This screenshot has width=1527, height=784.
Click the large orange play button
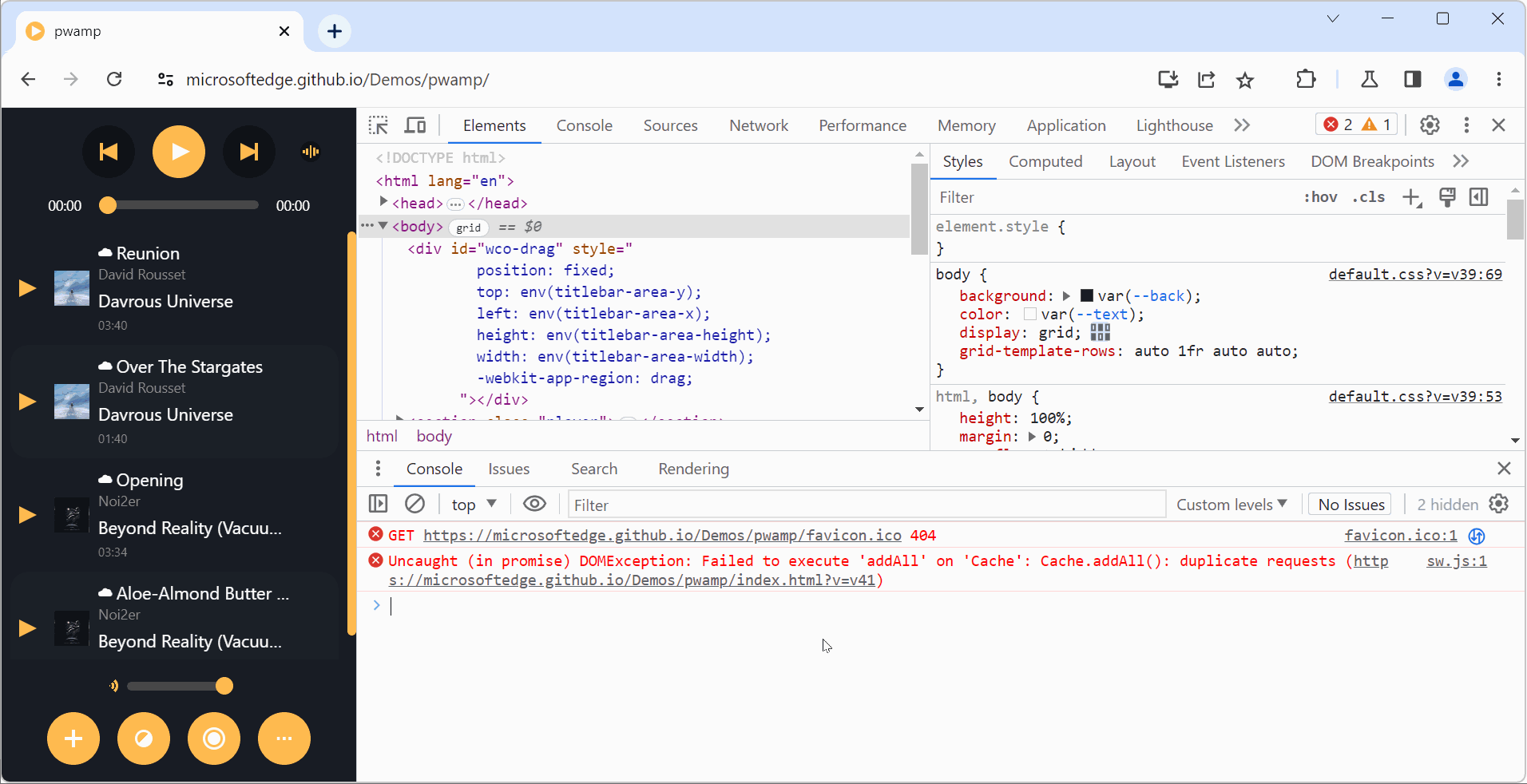(x=179, y=152)
